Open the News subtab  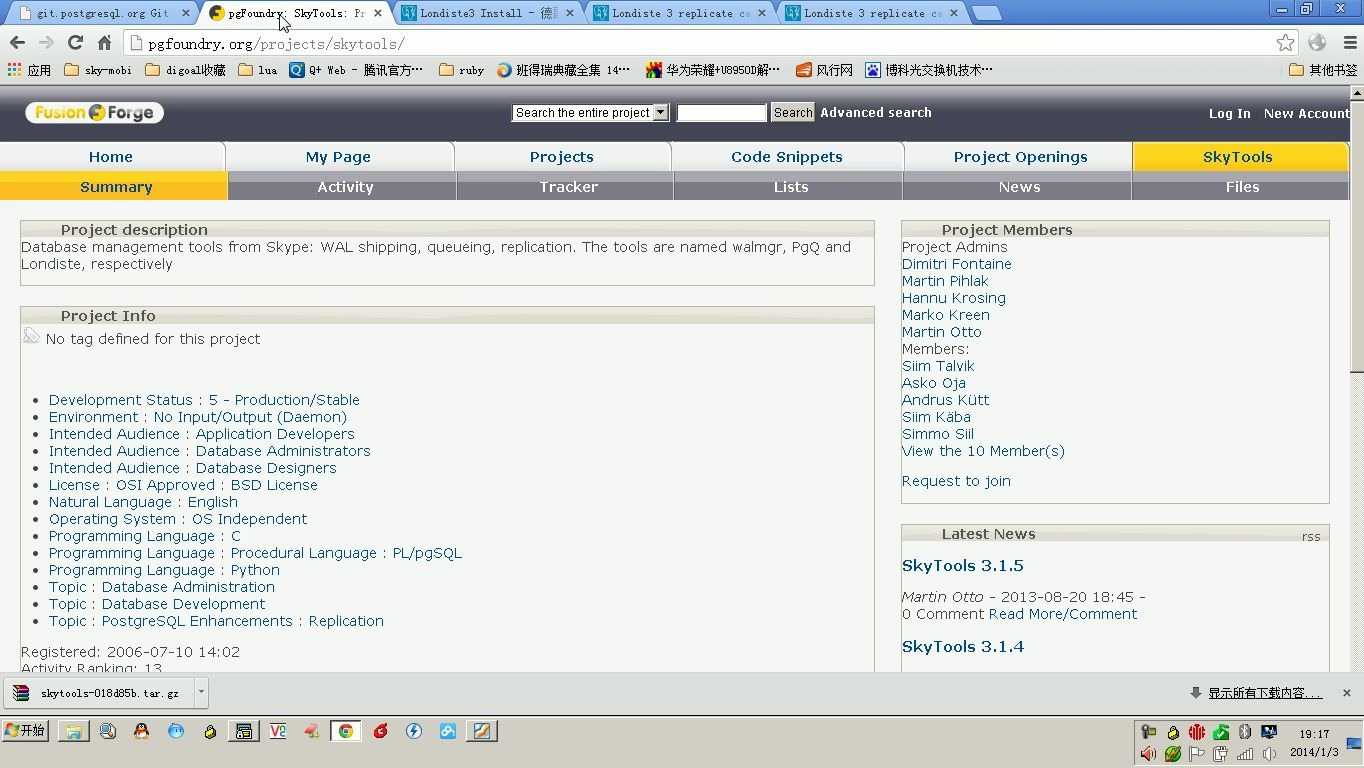(1019, 187)
